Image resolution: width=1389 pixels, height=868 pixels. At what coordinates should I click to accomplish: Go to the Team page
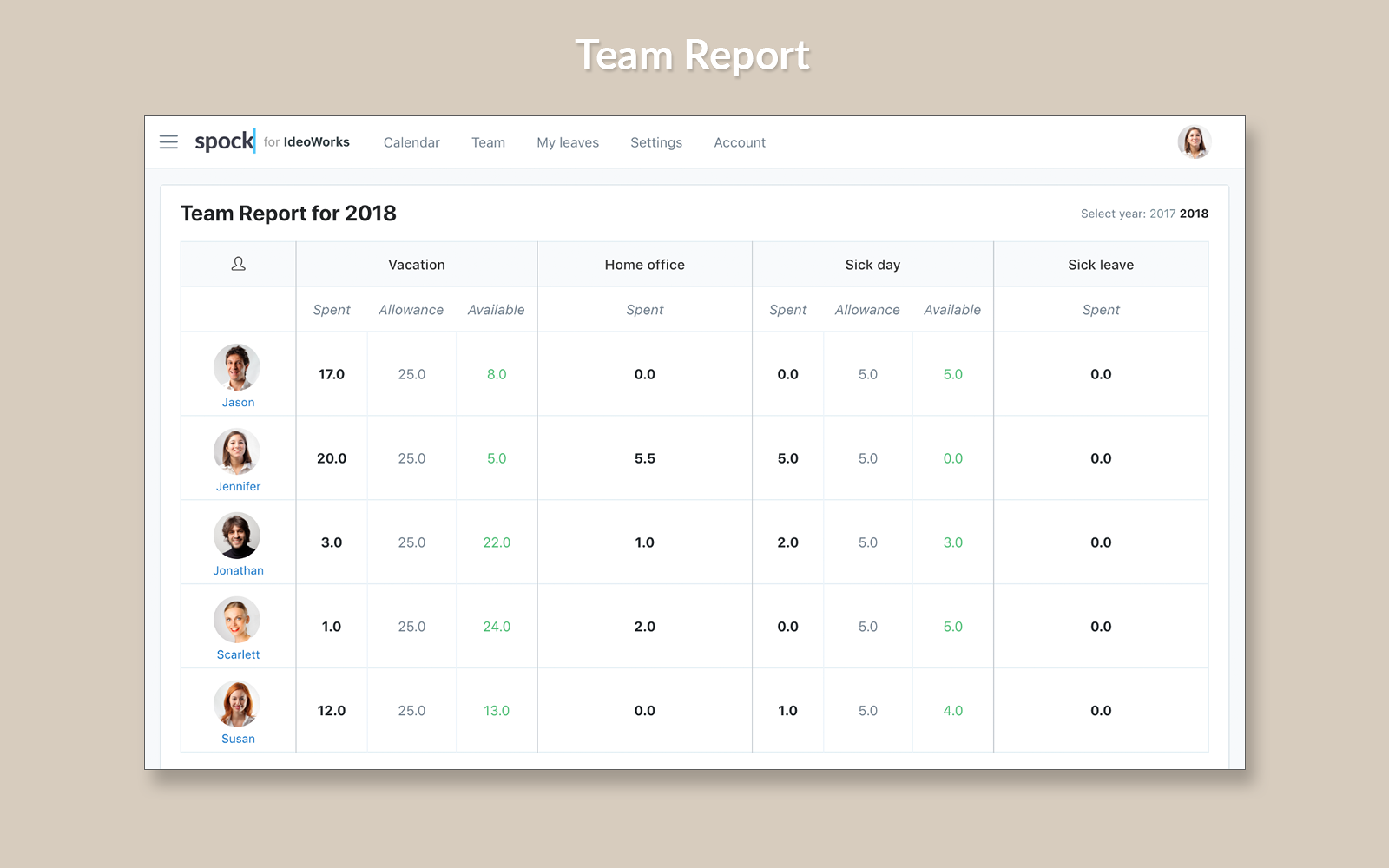point(488,142)
